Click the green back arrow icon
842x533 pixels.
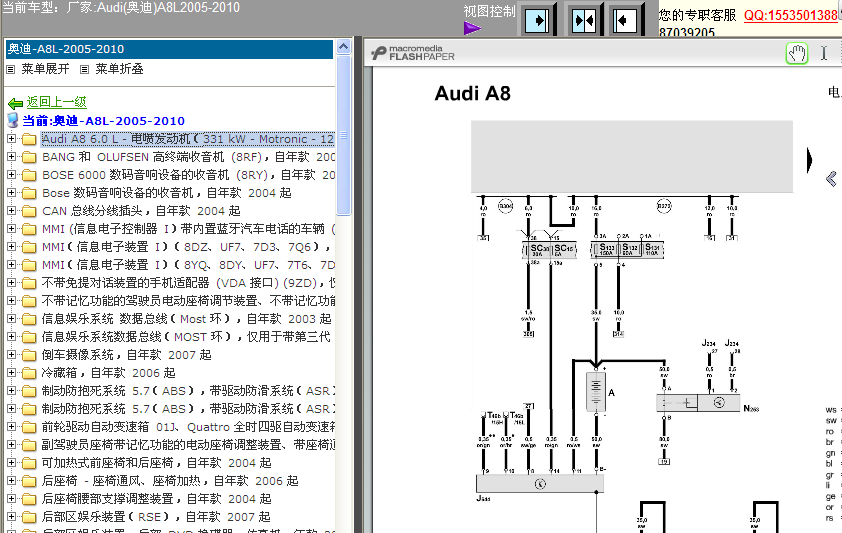(x=15, y=103)
